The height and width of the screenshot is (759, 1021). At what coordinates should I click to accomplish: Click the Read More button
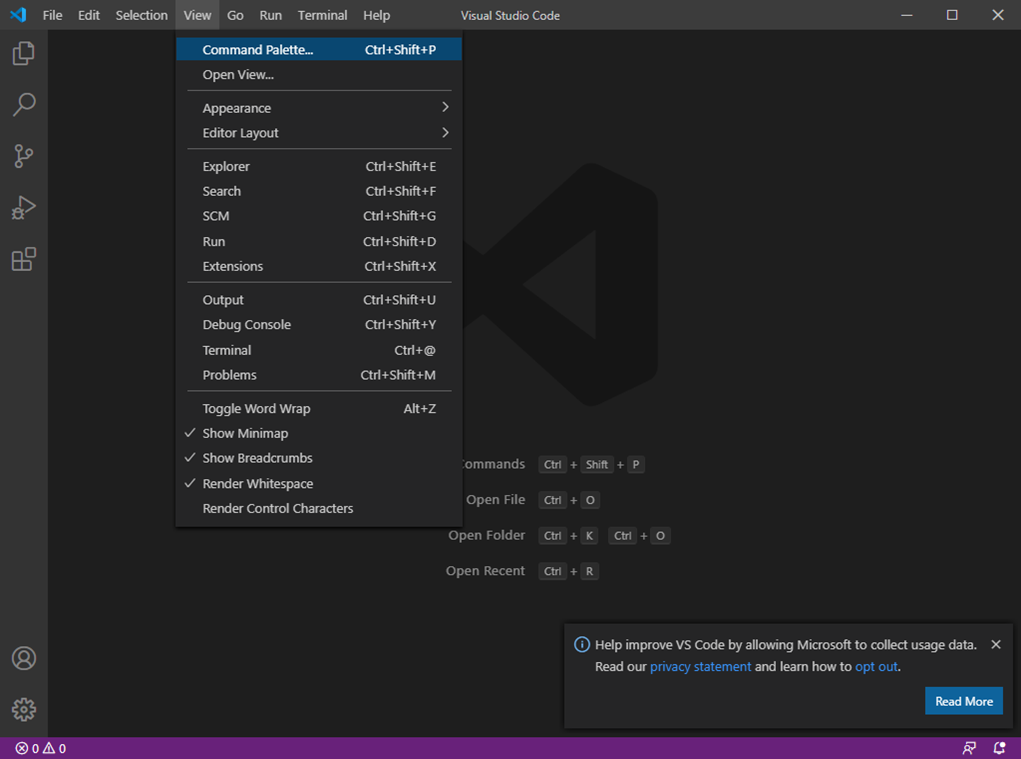pyautogui.click(x=964, y=701)
